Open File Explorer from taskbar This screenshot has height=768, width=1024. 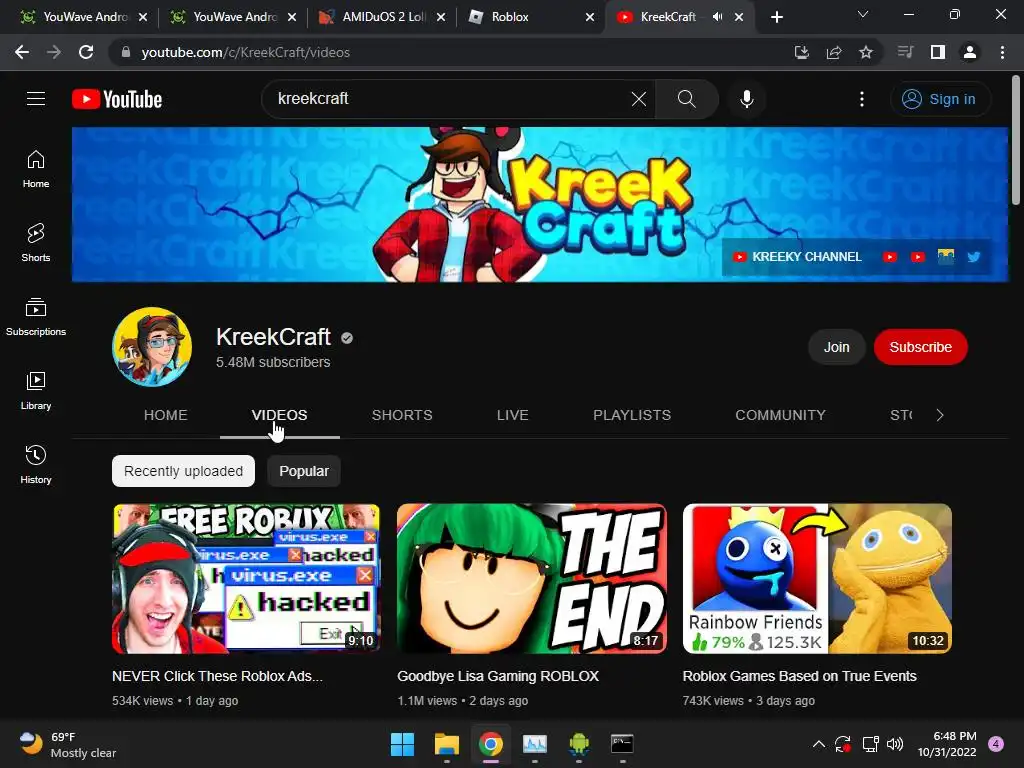click(x=447, y=744)
